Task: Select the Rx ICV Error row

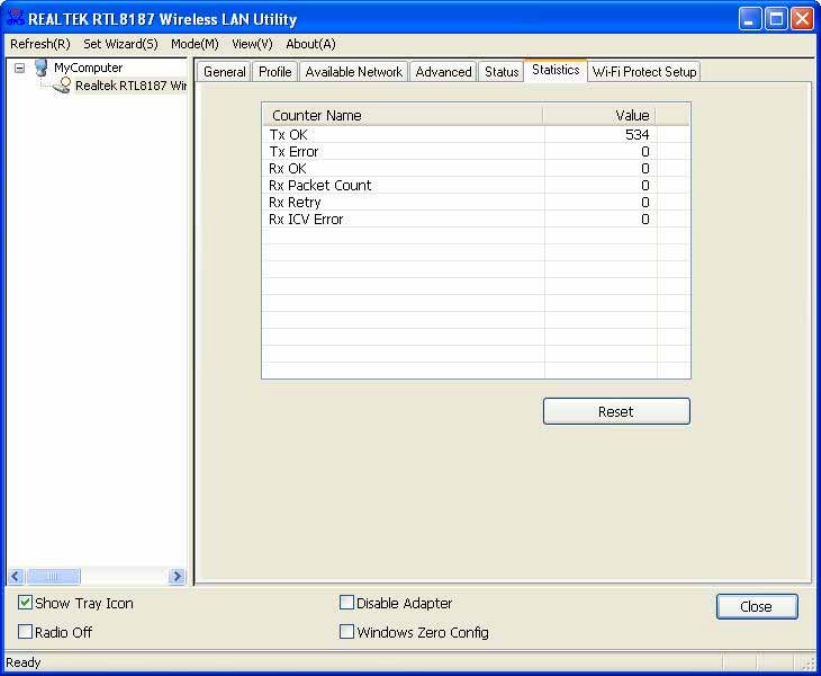Action: click(475, 219)
